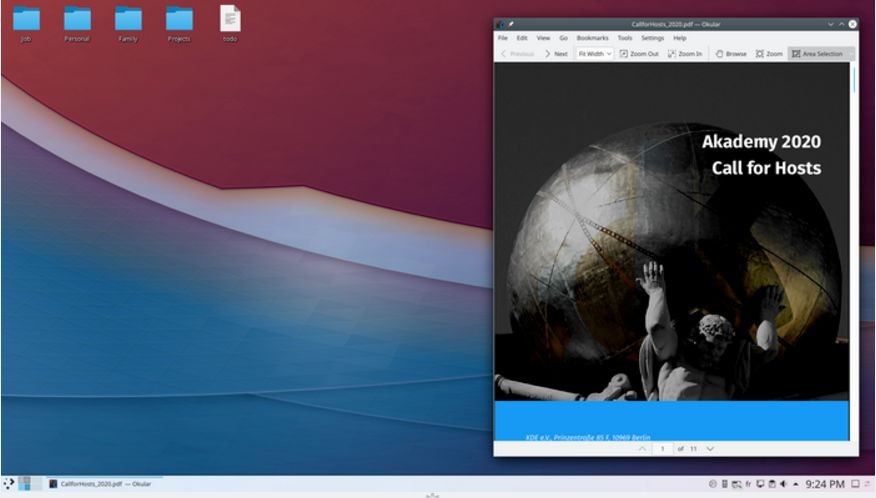Open the Go menu in Okular

coord(563,38)
